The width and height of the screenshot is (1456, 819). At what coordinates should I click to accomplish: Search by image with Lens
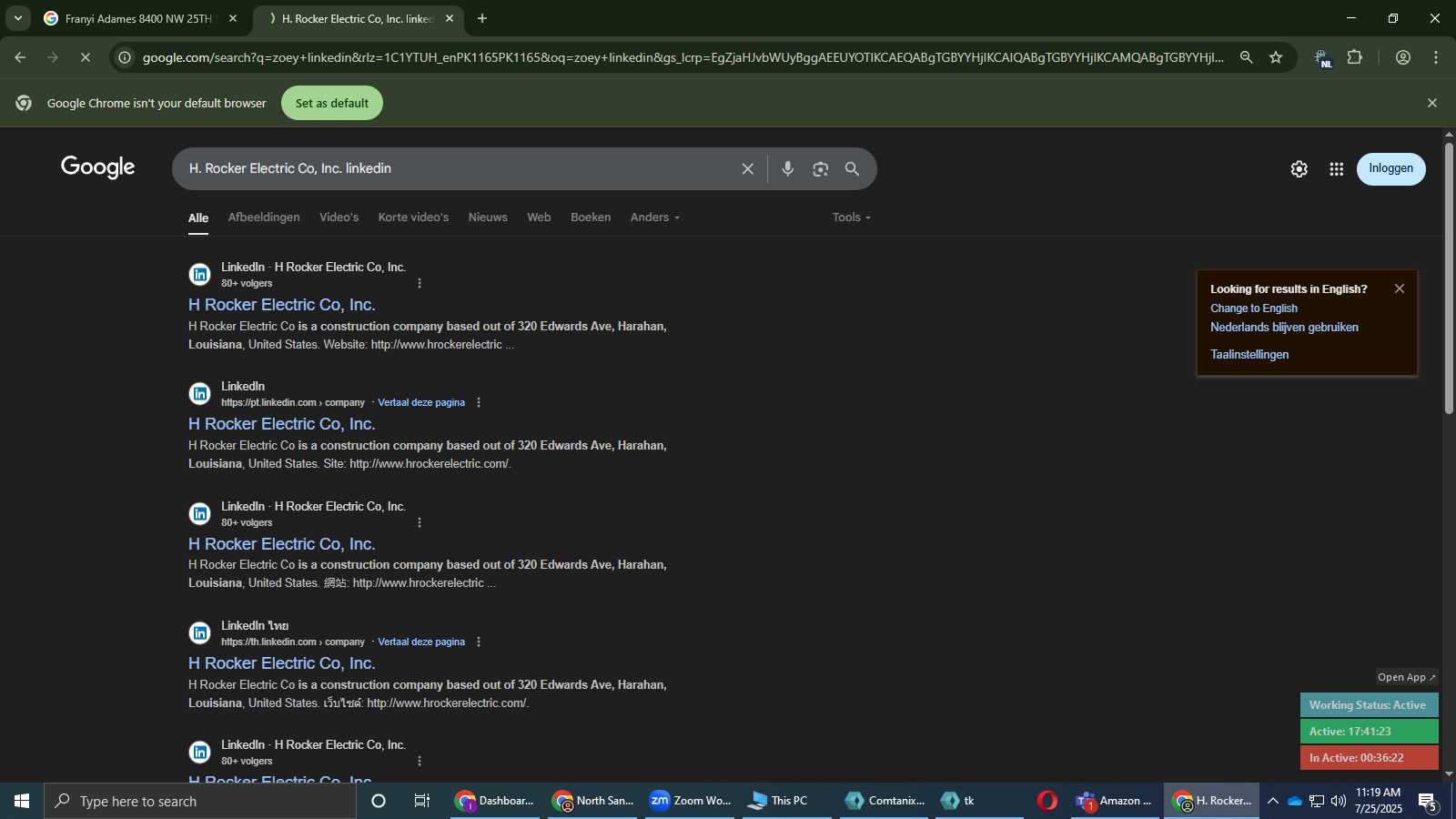click(821, 168)
